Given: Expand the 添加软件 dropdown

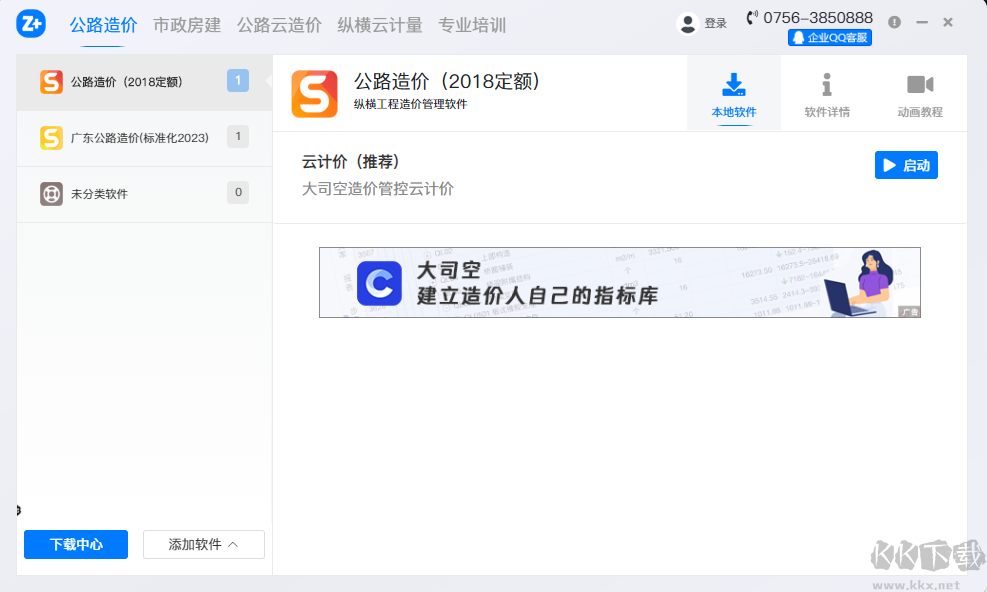Looking at the screenshot, I should 203,544.
